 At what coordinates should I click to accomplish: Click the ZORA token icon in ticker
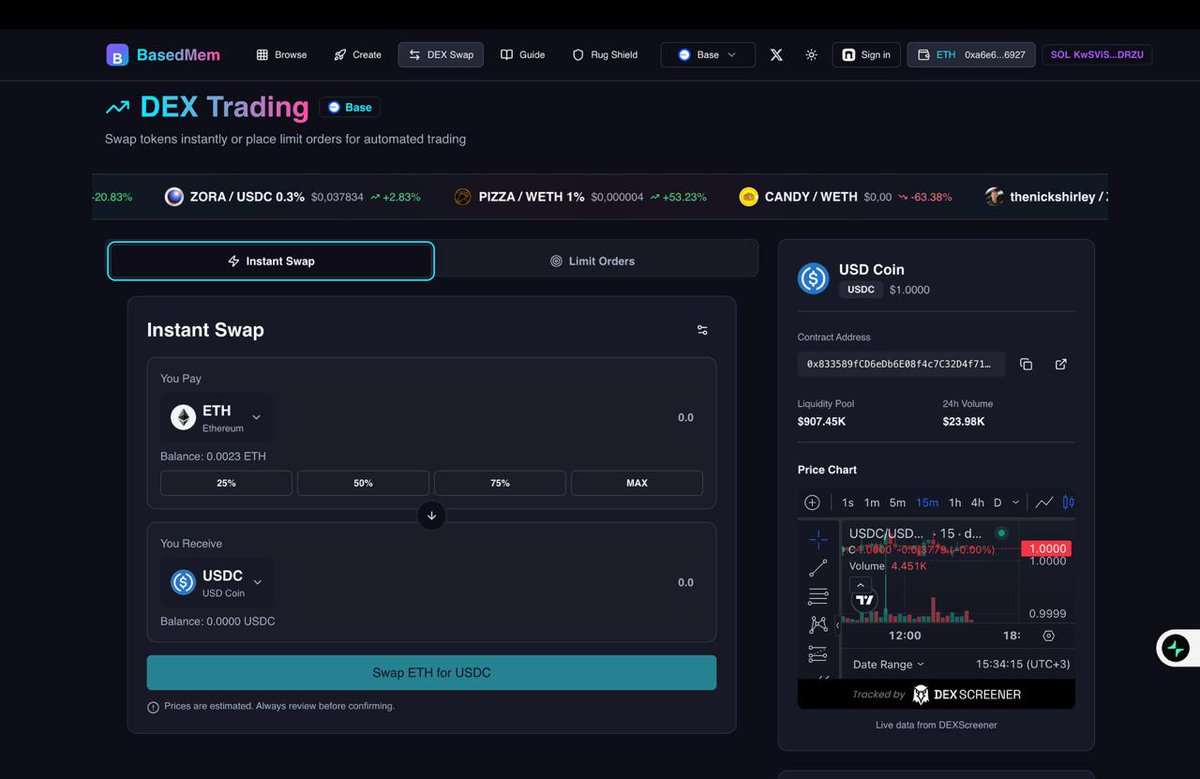point(175,197)
